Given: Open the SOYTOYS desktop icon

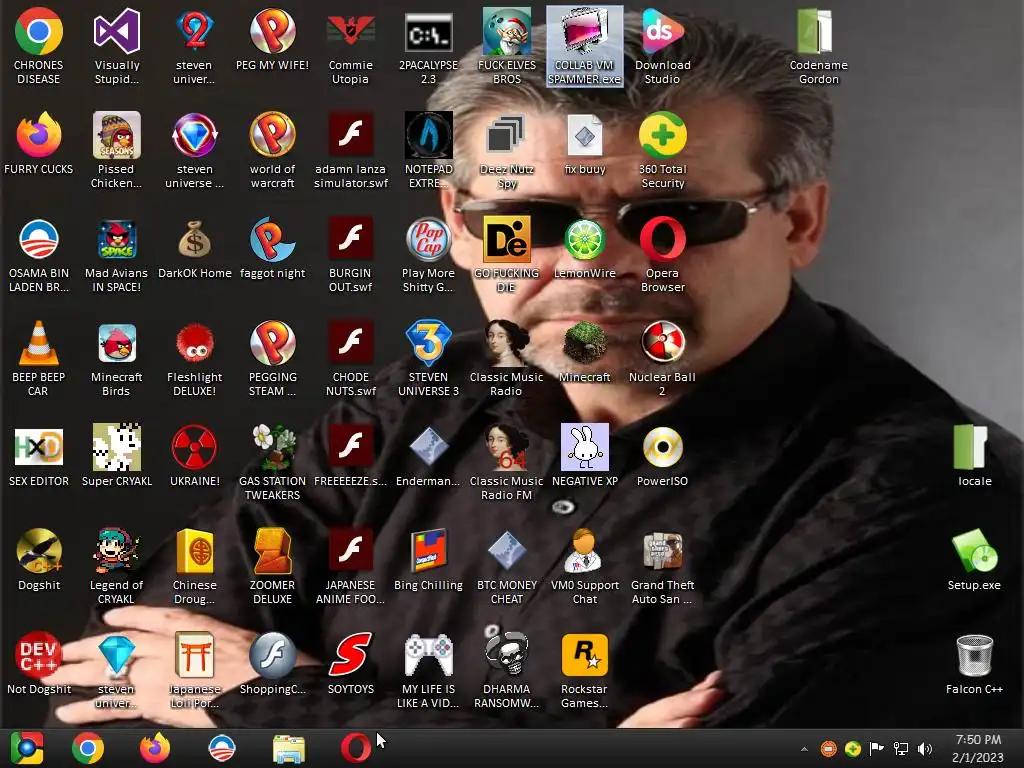Looking at the screenshot, I should click(351, 654).
